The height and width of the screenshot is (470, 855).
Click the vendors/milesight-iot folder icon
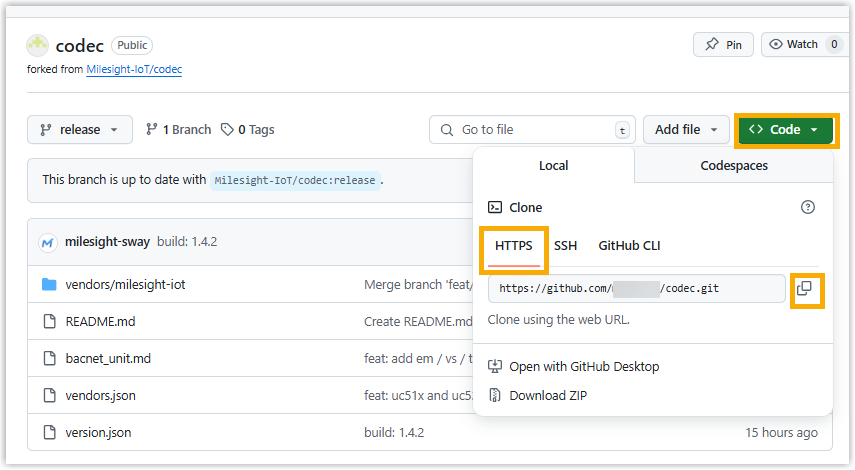click(49, 285)
